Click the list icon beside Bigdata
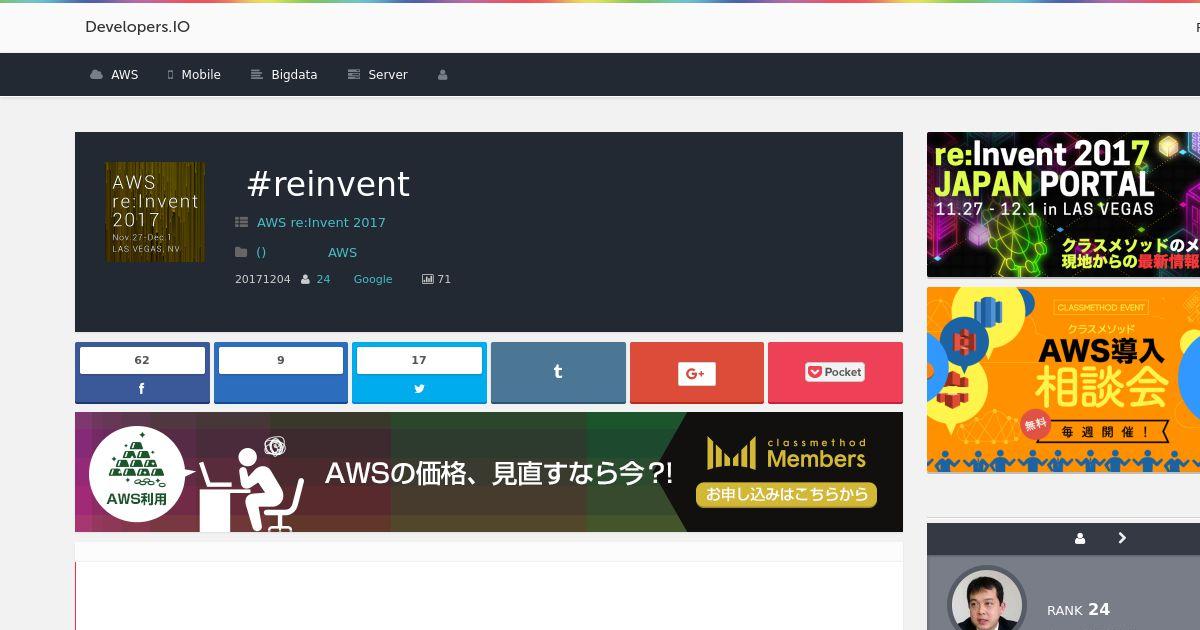Screen dimensions: 1200x630 point(256,75)
